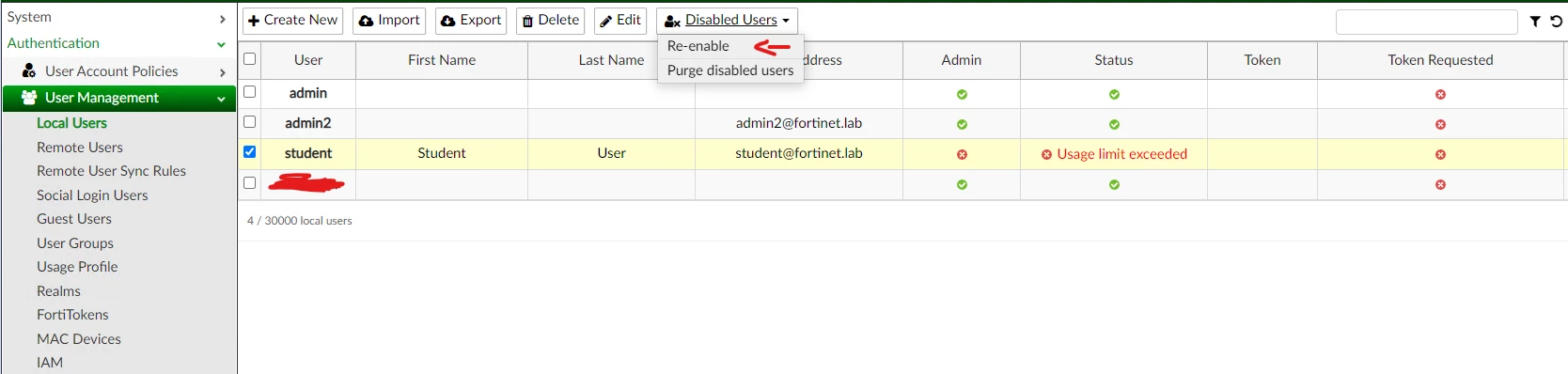This screenshot has width=1568, height=374.
Task: Click the Import button
Action: [389, 21]
